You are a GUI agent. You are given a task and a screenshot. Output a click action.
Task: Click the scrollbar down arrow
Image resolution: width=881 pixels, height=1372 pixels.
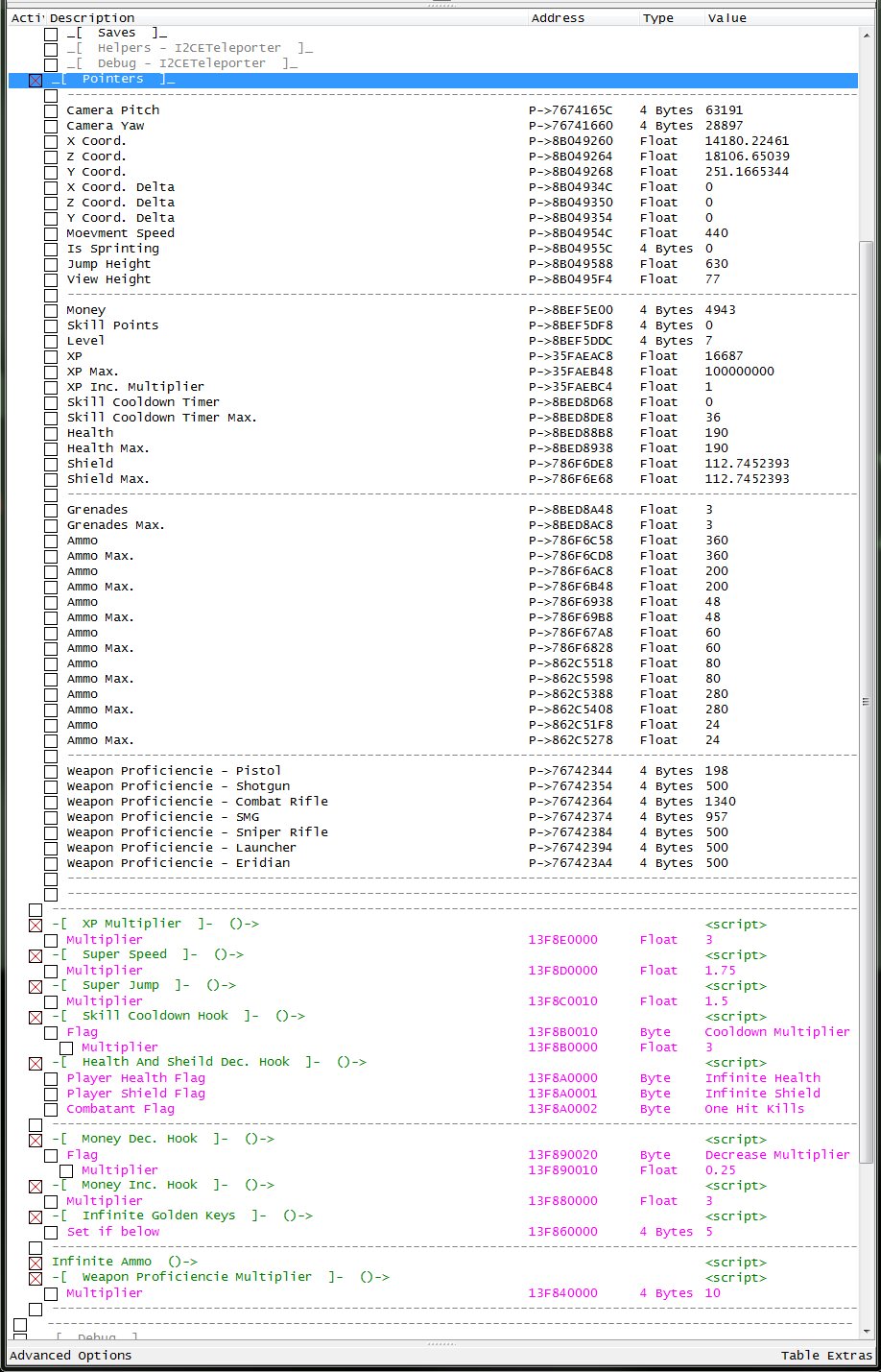click(867, 1333)
